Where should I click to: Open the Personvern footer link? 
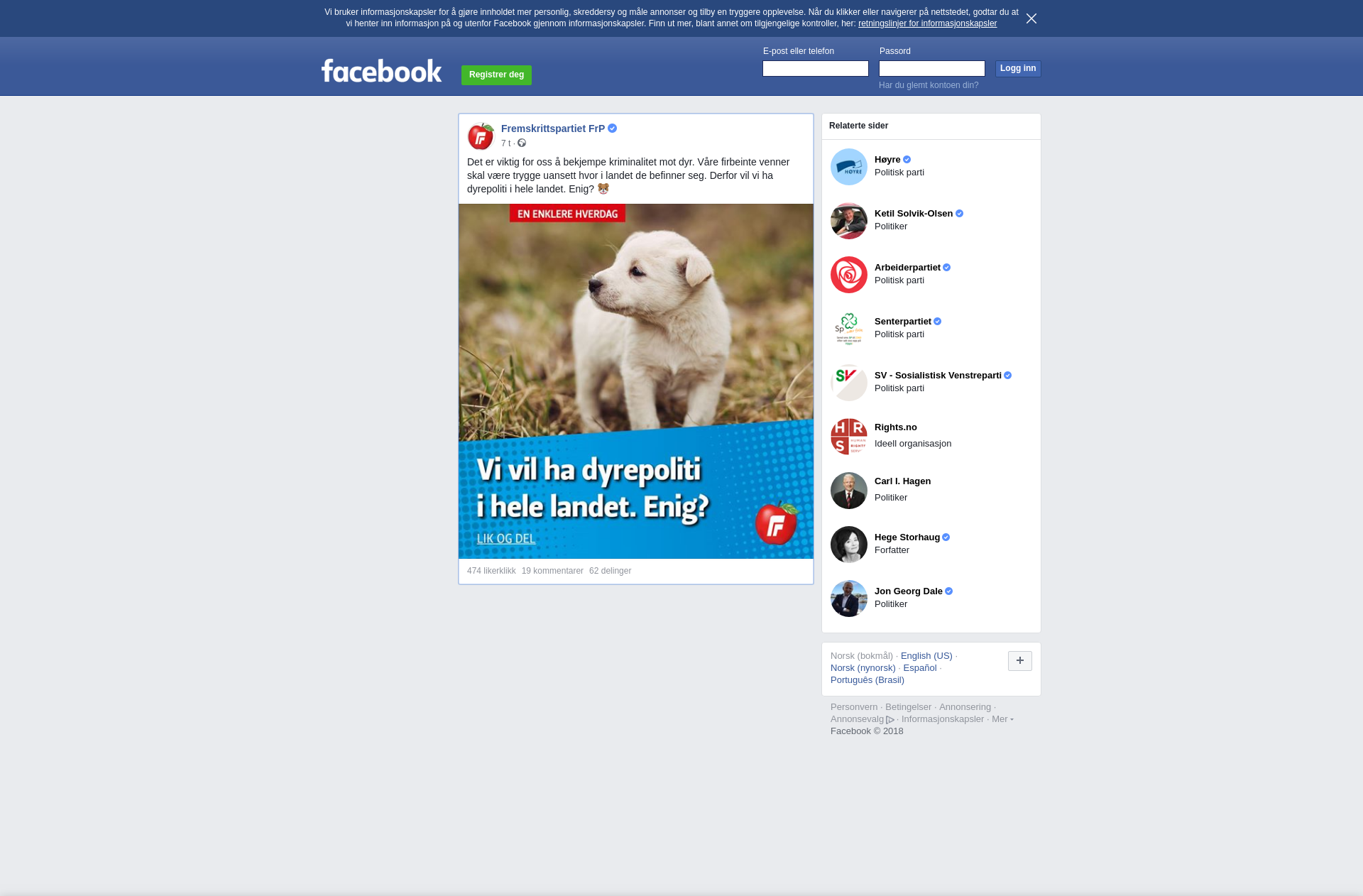pyautogui.click(x=854, y=707)
